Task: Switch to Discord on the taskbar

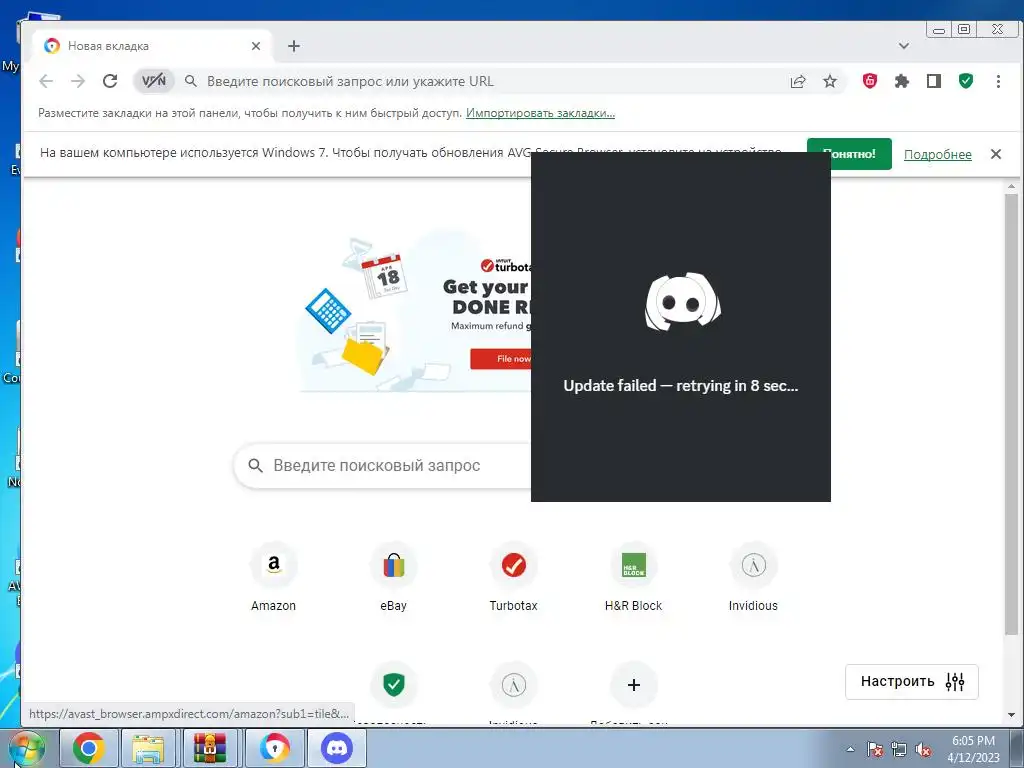Action: pyautogui.click(x=336, y=748)
